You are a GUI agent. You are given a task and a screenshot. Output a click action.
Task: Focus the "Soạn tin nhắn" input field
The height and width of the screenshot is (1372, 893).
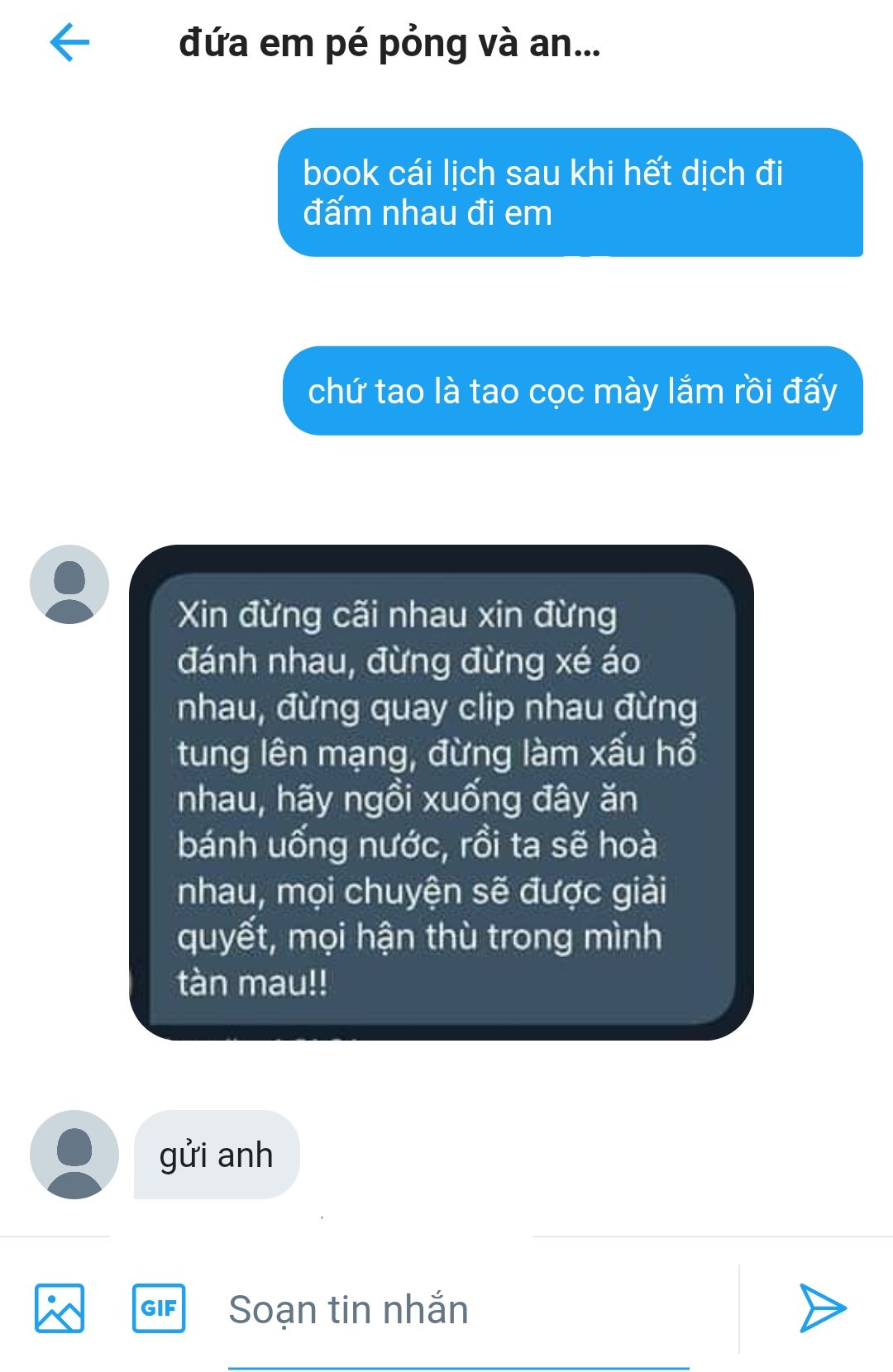(x=459, y=1309)
